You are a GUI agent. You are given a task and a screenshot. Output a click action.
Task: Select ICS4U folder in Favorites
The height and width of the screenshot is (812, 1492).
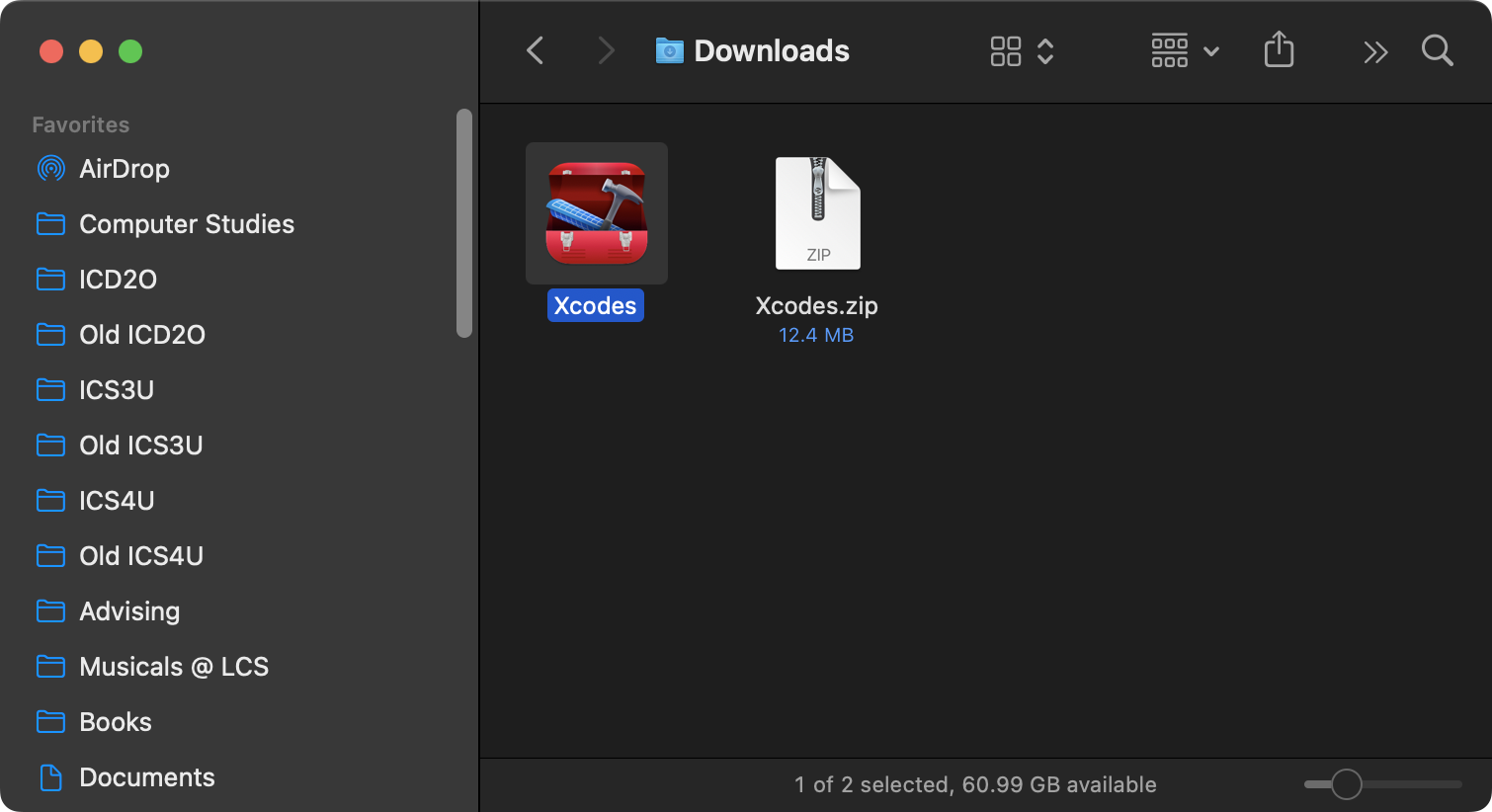[117, 501]
